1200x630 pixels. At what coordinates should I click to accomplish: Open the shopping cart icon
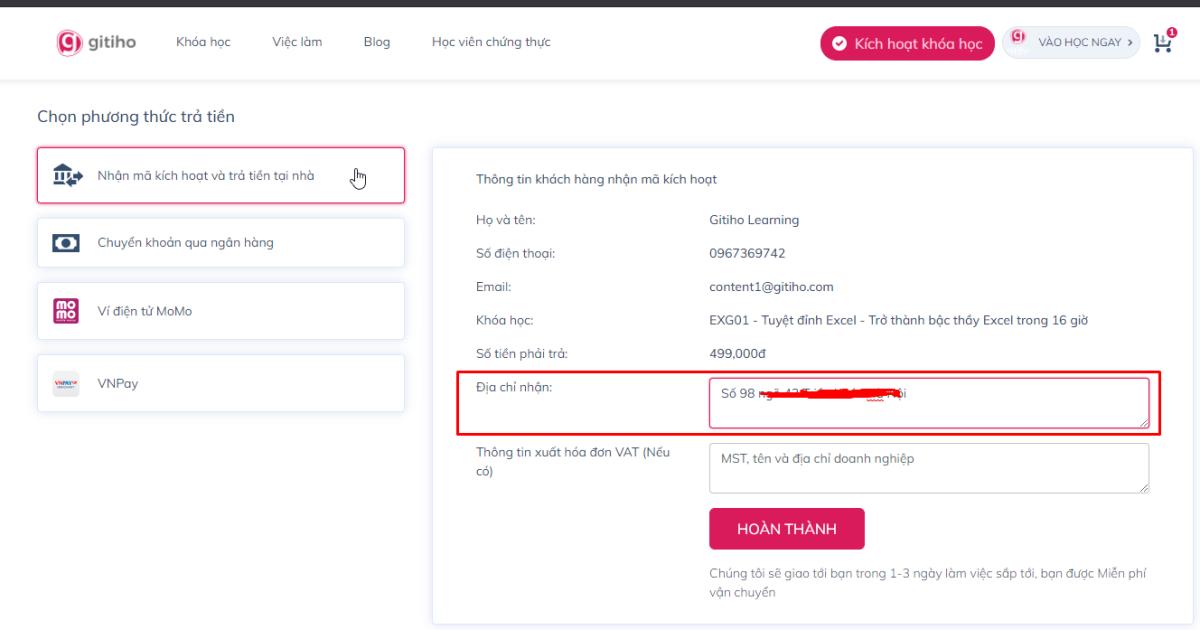click(x=1162, y=43)
